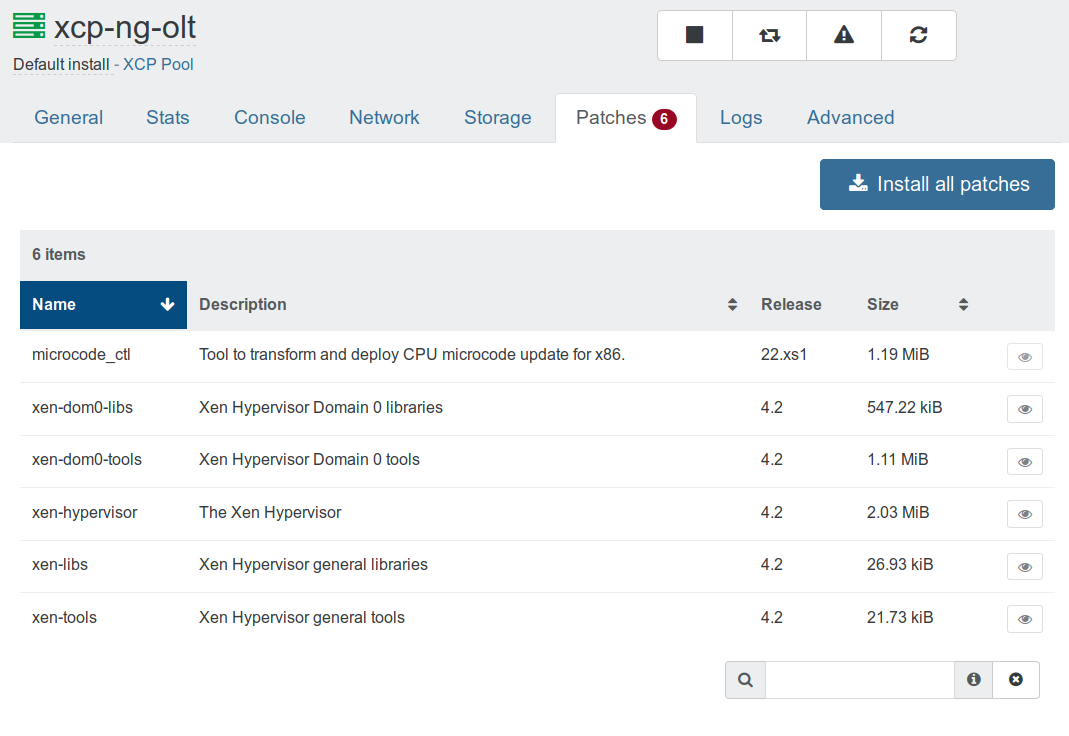1069x736 pixels.
Task: View details of microcode_ctl patch
Action: 1025,357
